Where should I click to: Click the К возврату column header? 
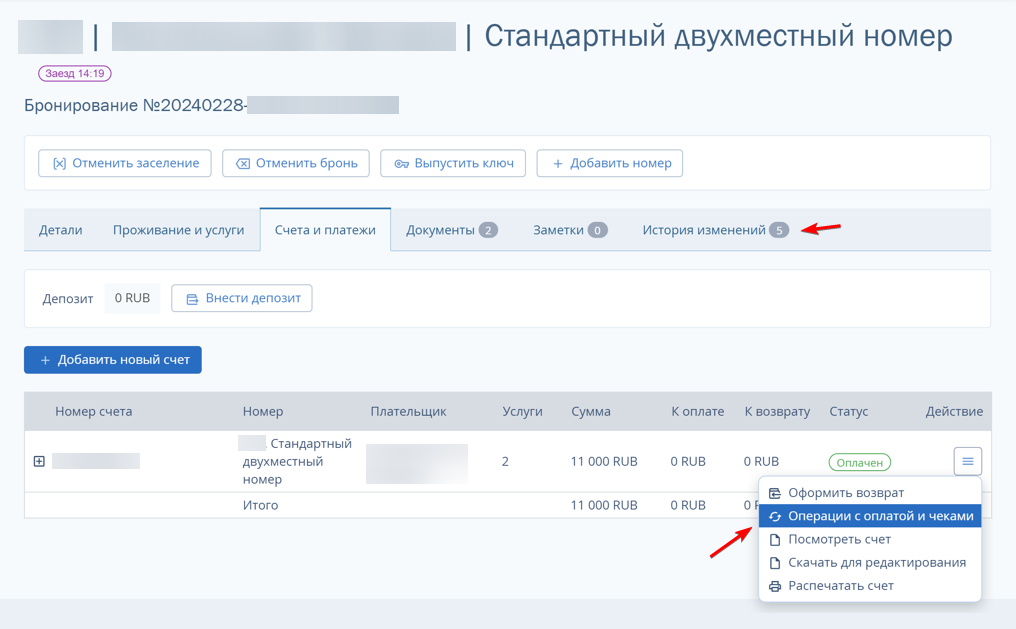pos(777,411)
